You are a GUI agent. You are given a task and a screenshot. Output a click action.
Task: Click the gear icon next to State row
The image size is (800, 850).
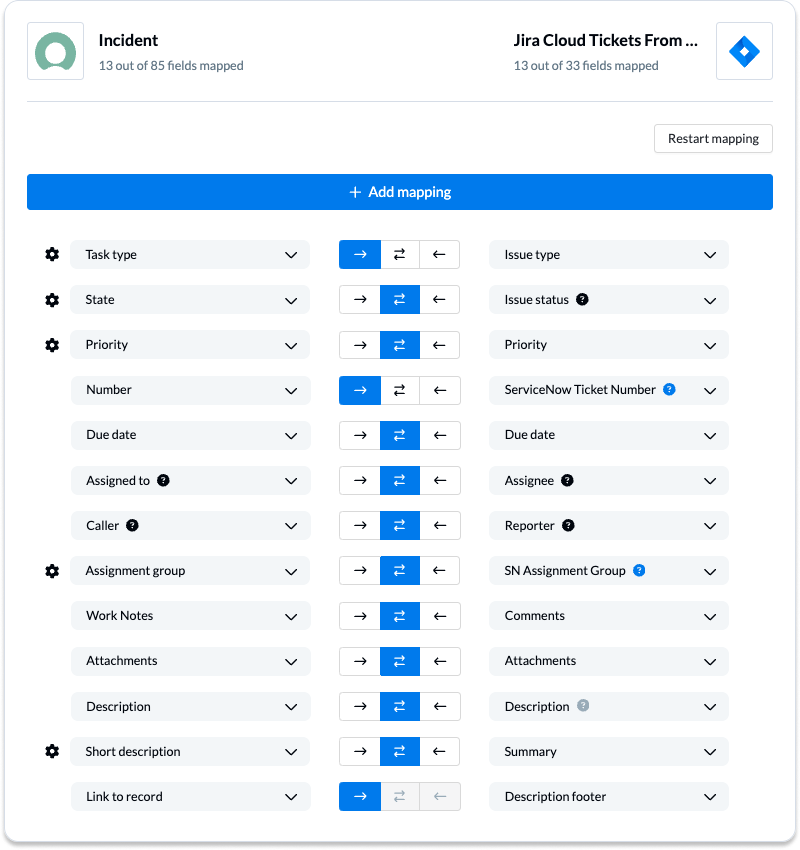click(52, 299)
